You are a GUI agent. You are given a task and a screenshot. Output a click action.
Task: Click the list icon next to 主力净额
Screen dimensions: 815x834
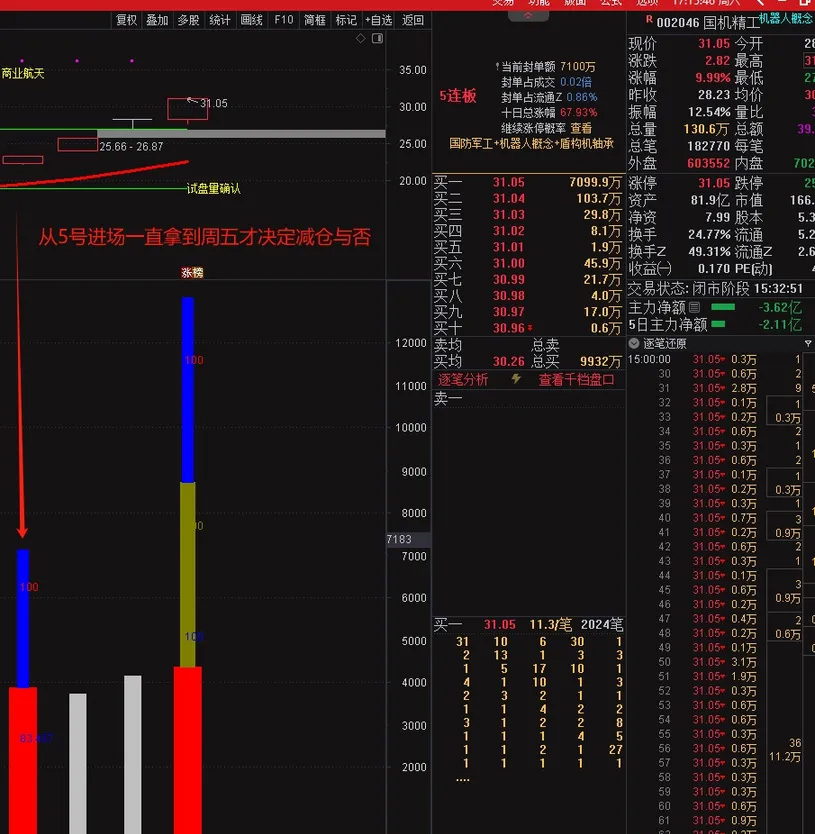pos(694,307)
